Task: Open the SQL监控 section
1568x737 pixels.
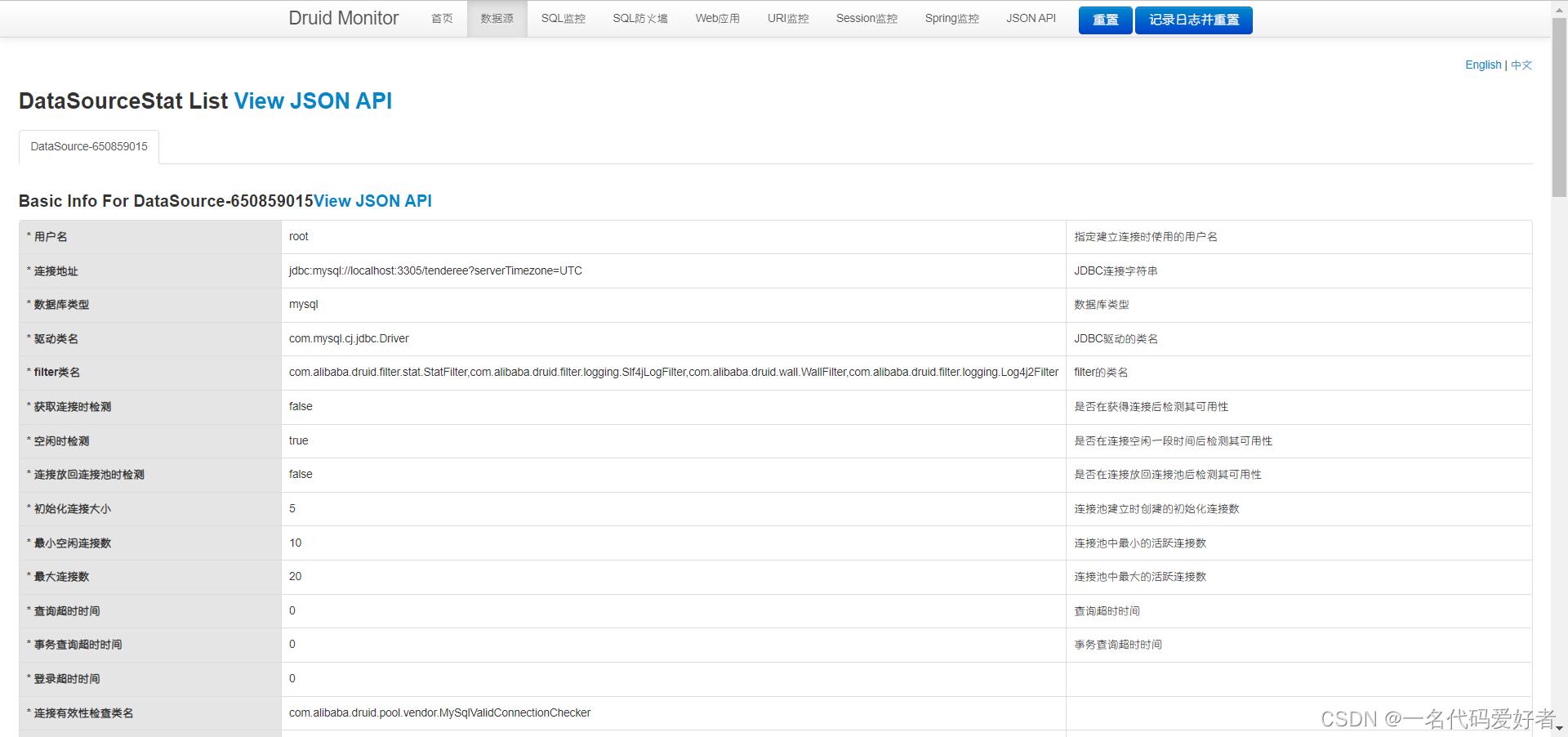Action: (x=563, y=18)
